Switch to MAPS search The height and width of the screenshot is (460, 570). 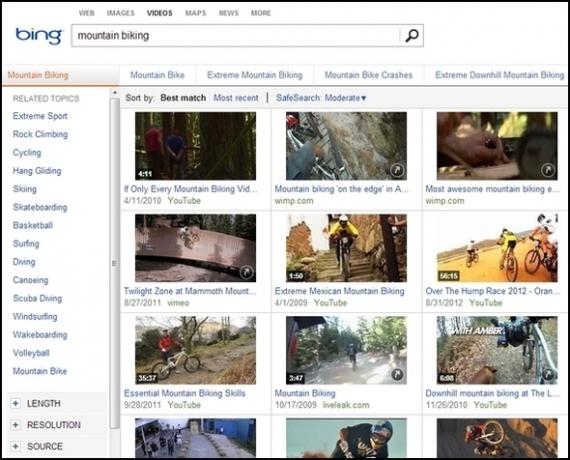coord(196,13)
